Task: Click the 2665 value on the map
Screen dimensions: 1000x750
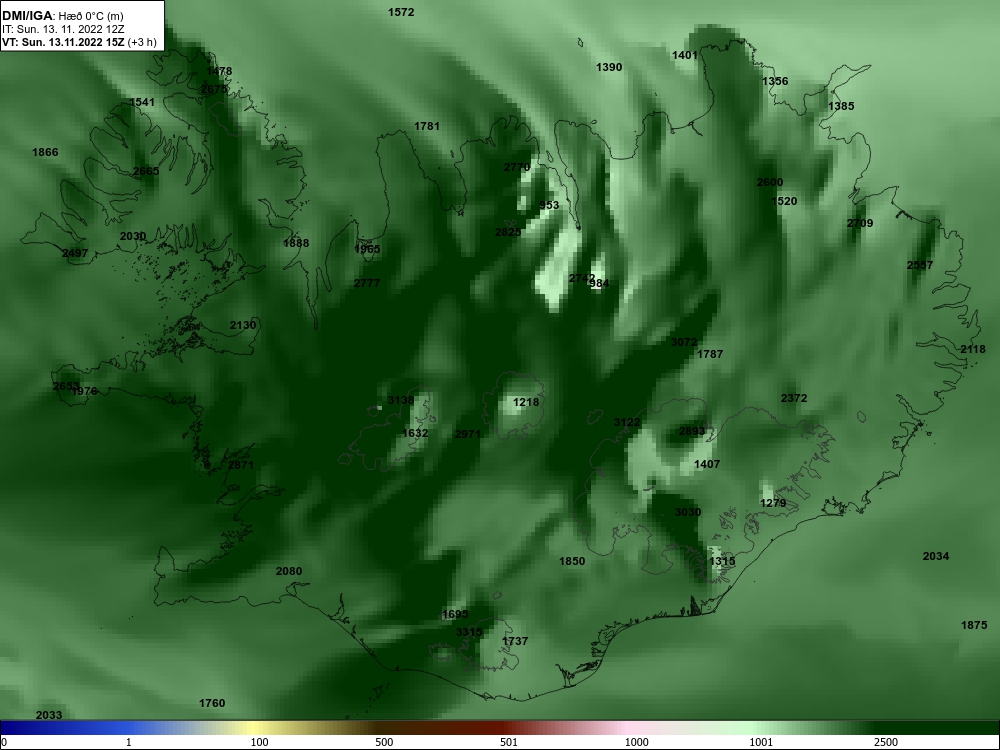Action: point(146,171)
